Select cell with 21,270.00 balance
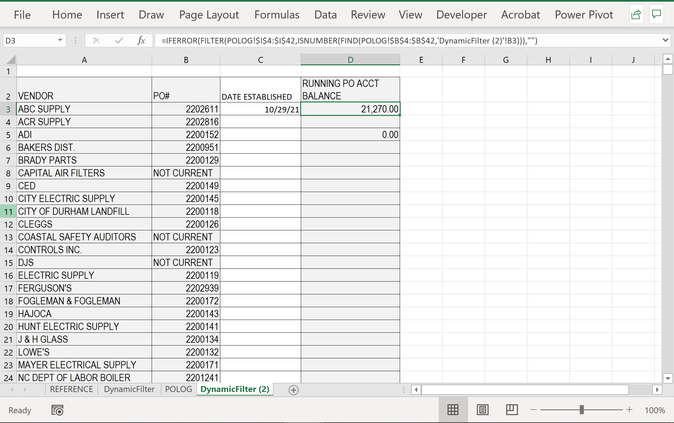The height and width of the screenshot is (423, 674). point(350,109)
